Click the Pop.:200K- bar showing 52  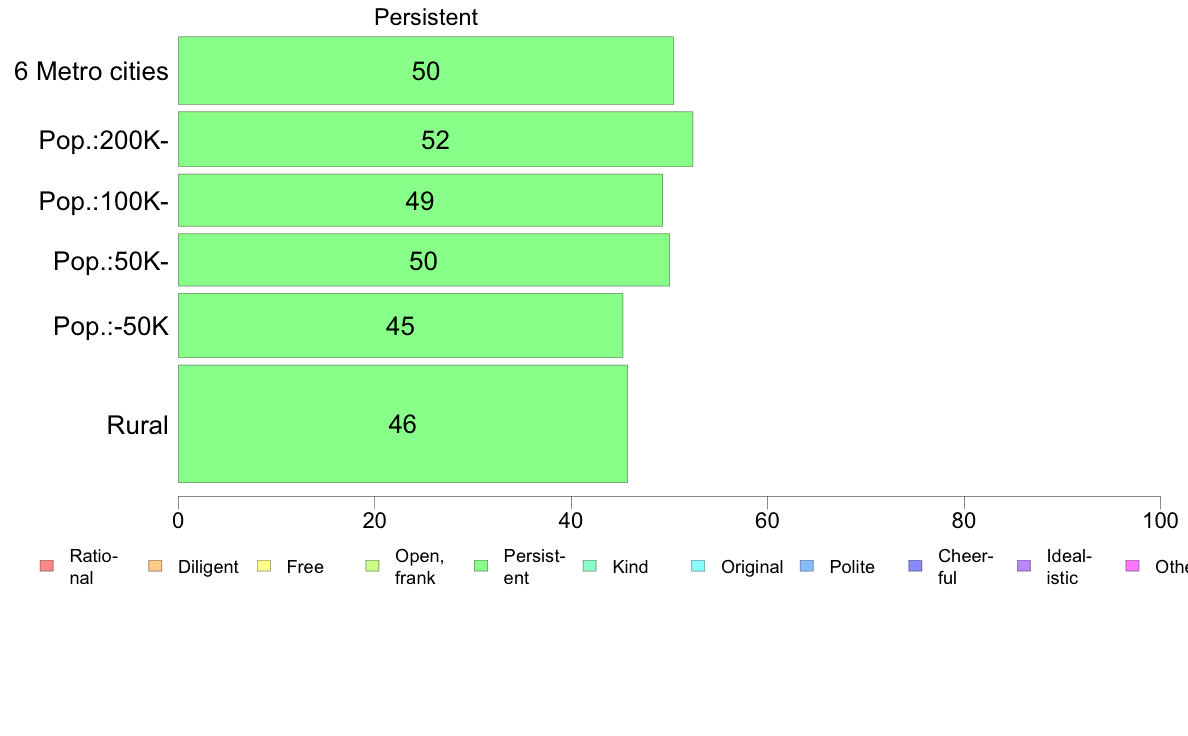coord(436,139)
